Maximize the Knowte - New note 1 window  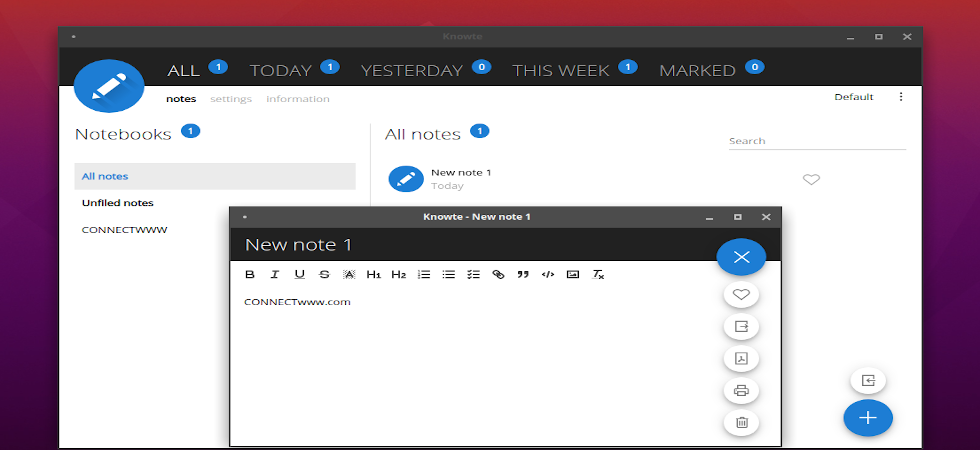click(738, 217)
